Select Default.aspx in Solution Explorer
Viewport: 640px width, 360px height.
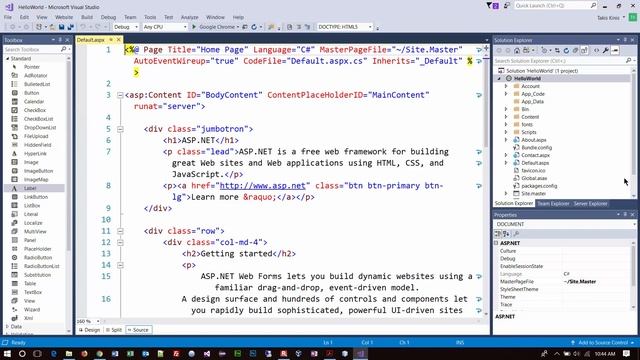click(x=535, y=163)
